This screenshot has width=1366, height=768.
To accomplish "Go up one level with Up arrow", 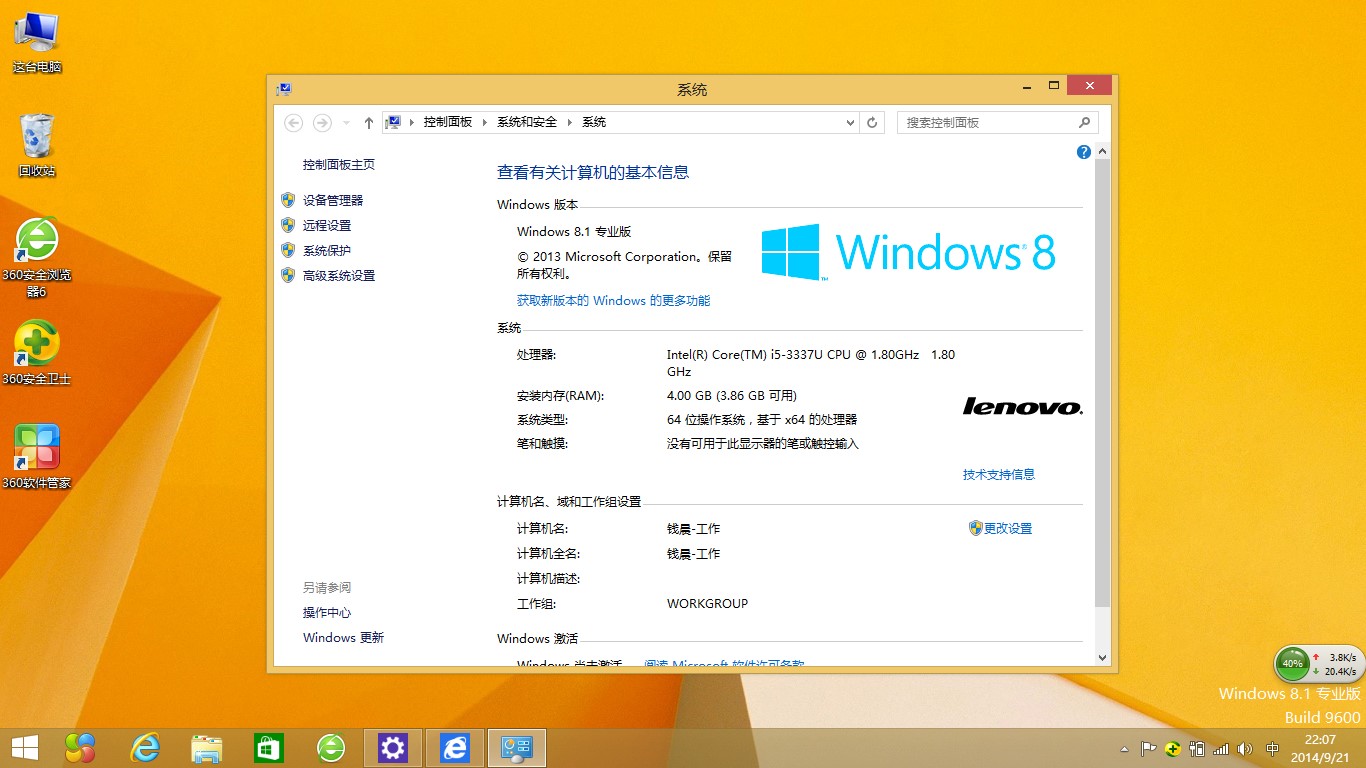I will pos(368,122).
